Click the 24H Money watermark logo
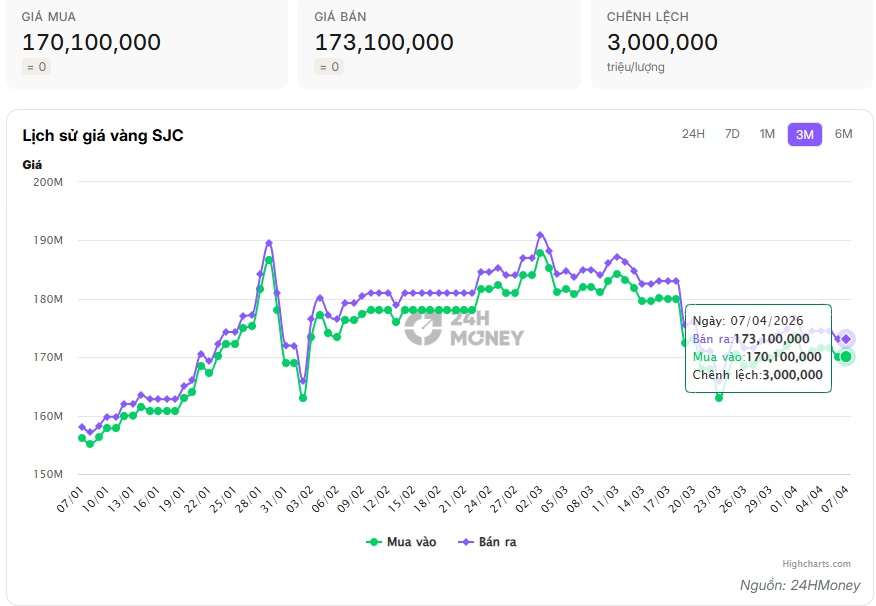The height and width of the screenshot is (606, 876). click(463, 327)
